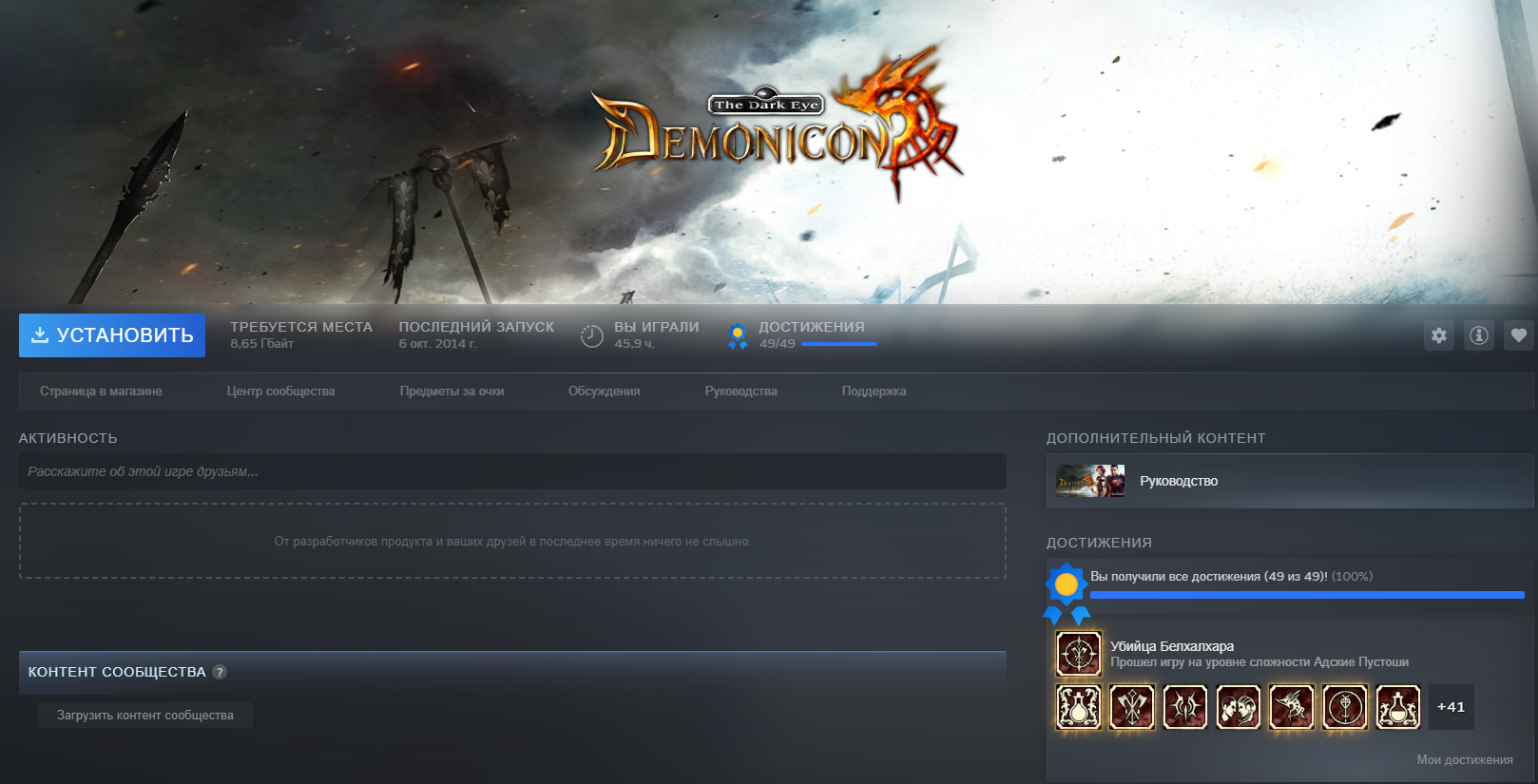The width and height of the screenshot is (1538, 784).
Task: Open game settings via the gear icon
Action: [1439, 335]
